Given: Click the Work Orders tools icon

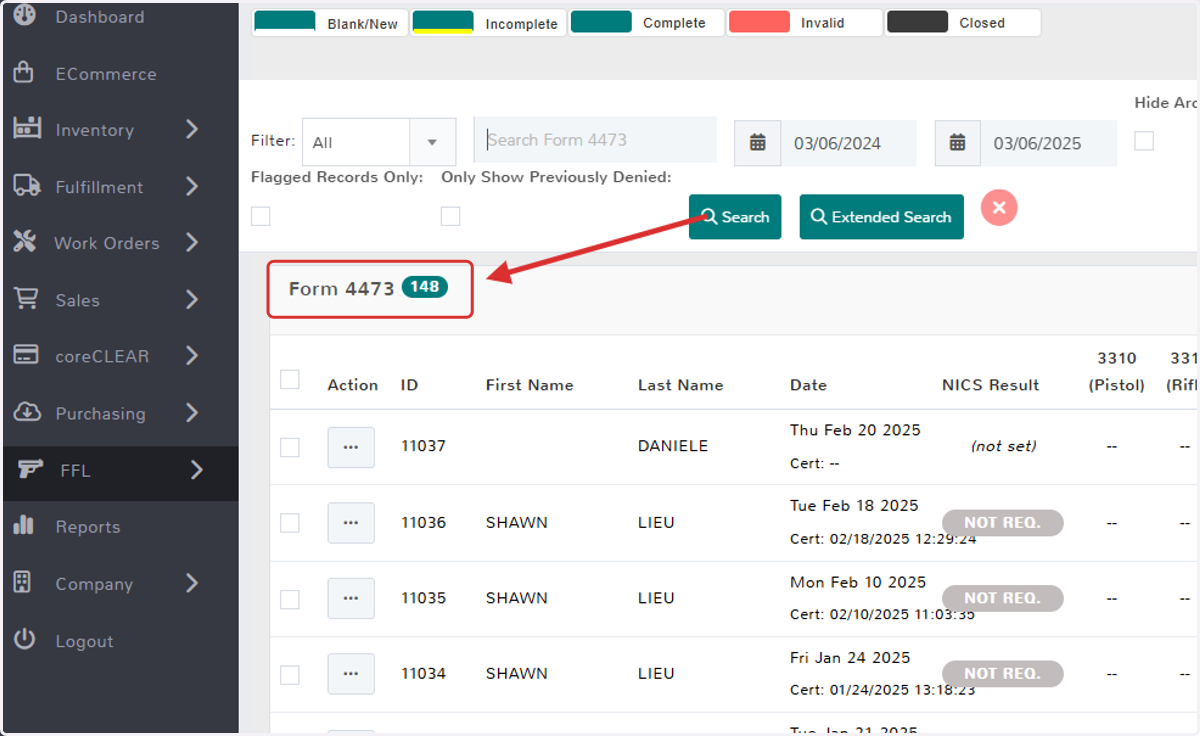Looking at the screenshot, I should coord(24,242).
